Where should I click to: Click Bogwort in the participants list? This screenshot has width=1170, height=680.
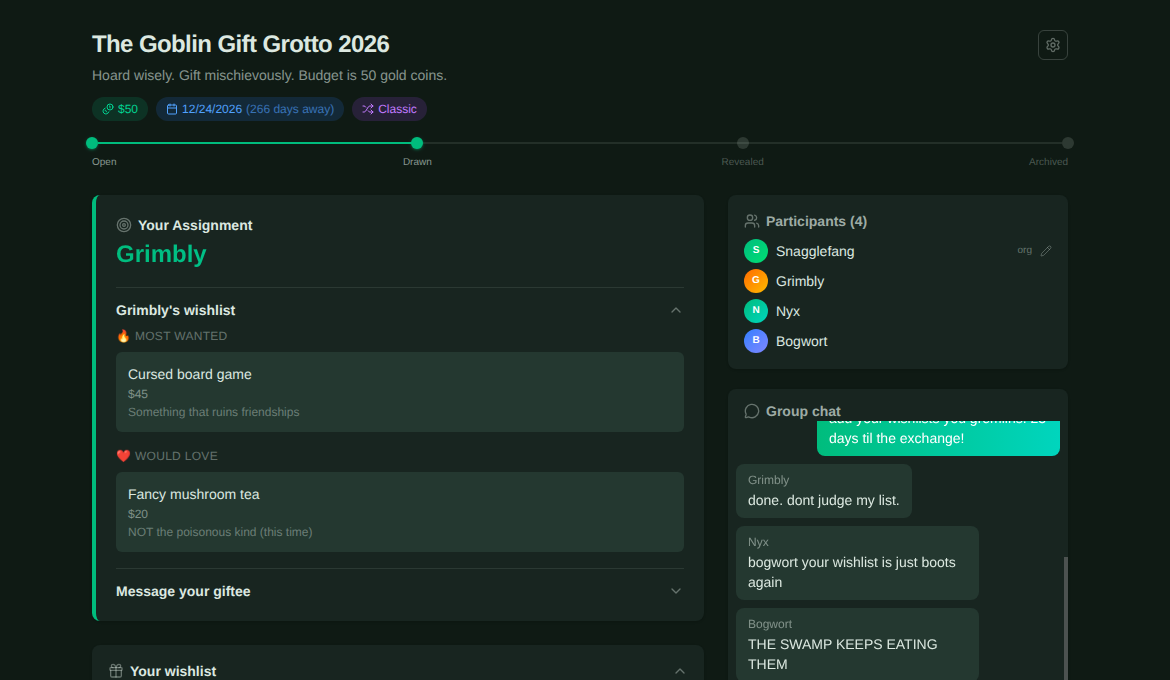coord(801,341)
